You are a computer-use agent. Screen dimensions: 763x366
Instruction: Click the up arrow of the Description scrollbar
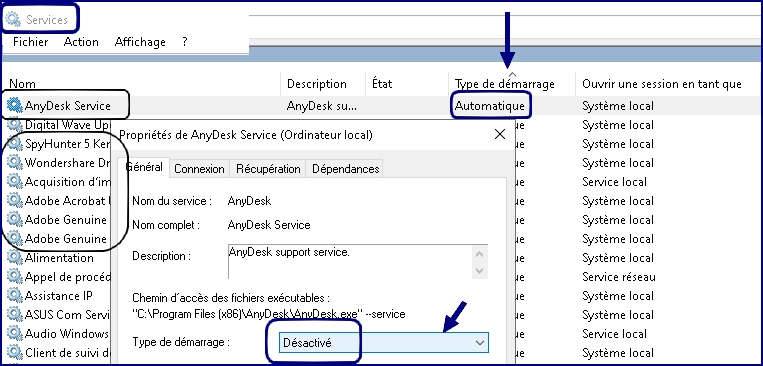(x=479, y=255)
